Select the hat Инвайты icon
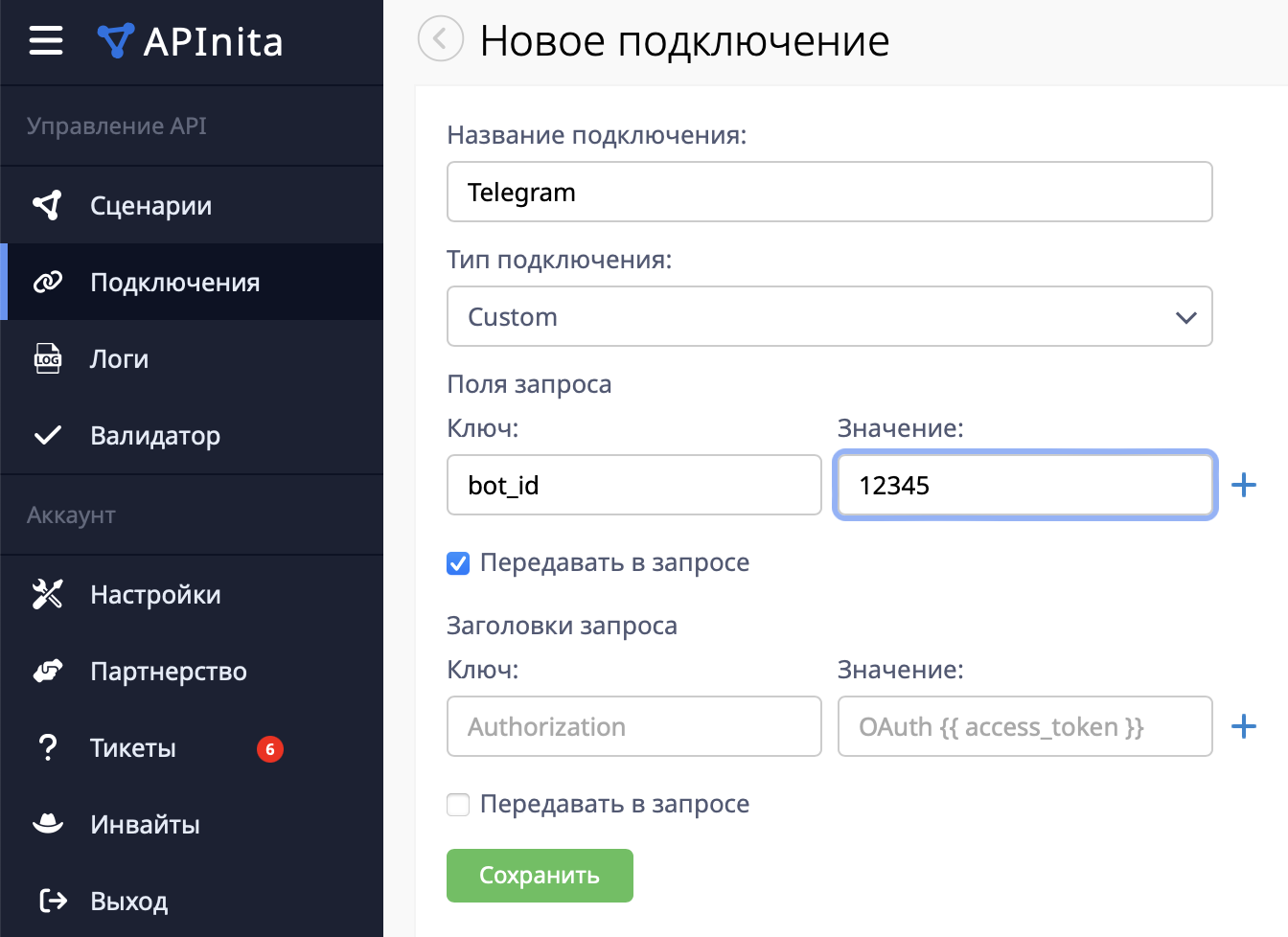This screenshot has width=1288, height=937. tap(46, 823)
